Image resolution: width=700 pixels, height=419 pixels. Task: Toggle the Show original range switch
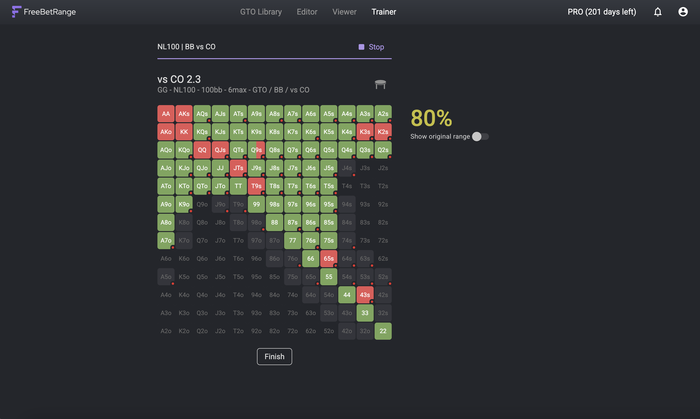click(480, 136)
